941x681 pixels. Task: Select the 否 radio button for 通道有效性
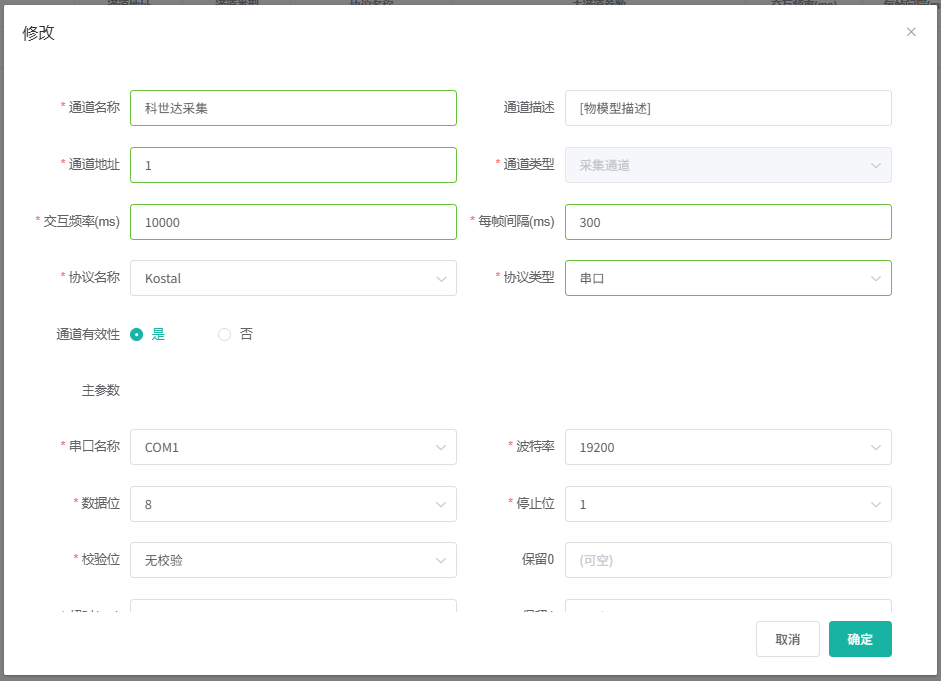[225, 335]
